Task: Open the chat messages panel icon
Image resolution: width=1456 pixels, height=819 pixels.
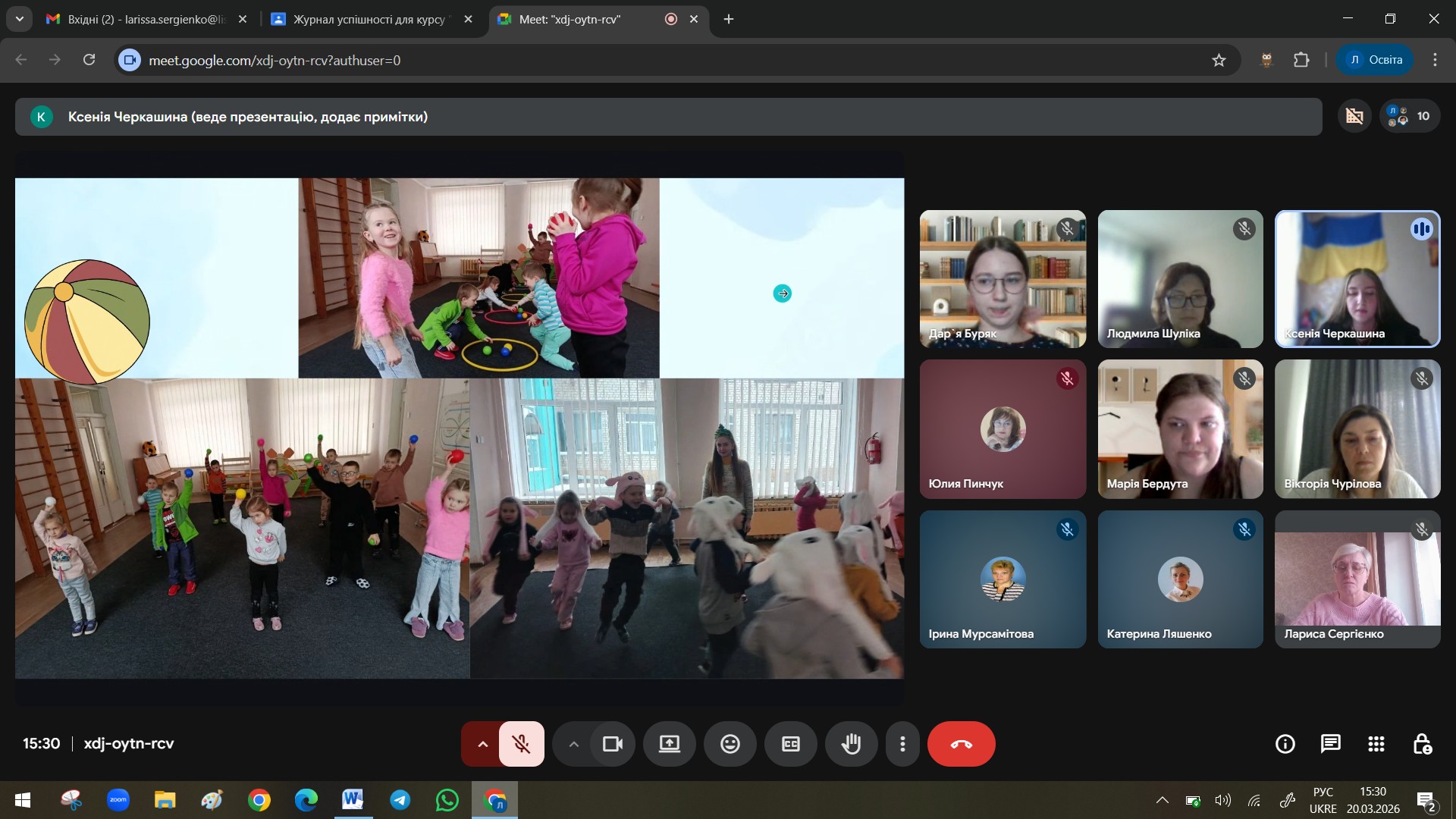Action: pos(1330,744)
